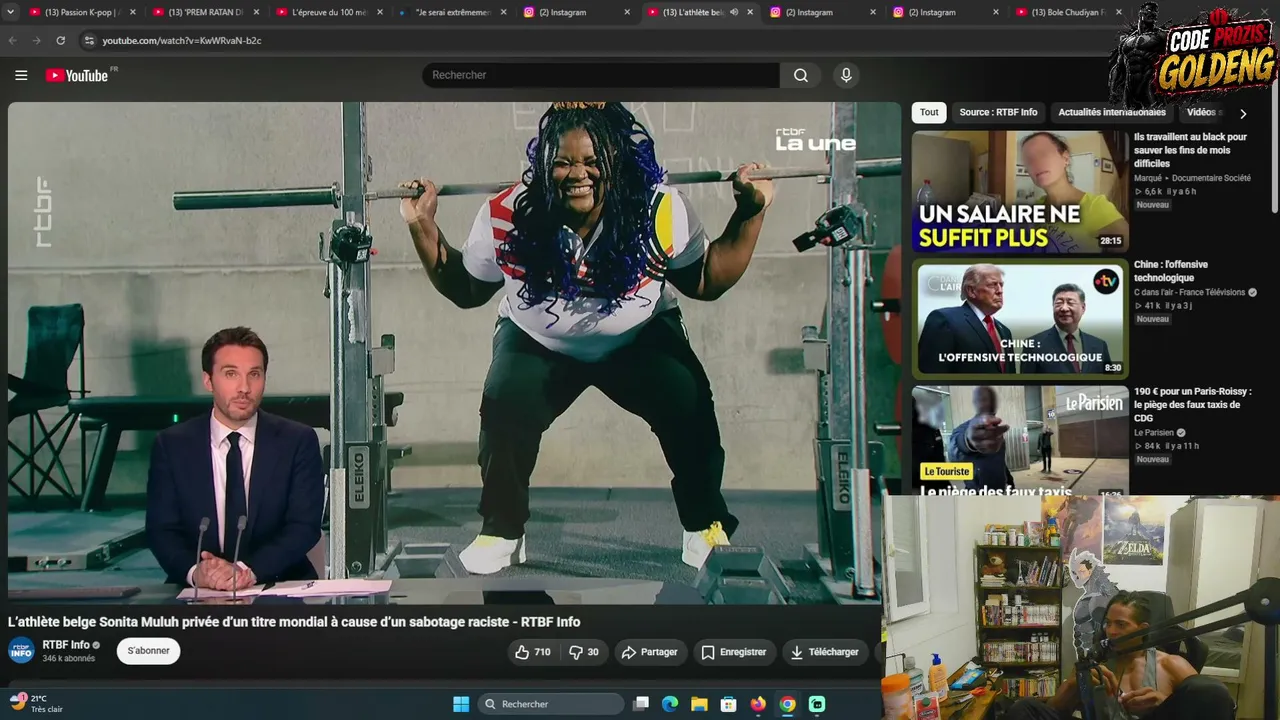Like the video with thumbs up (710)

(532, 652)
